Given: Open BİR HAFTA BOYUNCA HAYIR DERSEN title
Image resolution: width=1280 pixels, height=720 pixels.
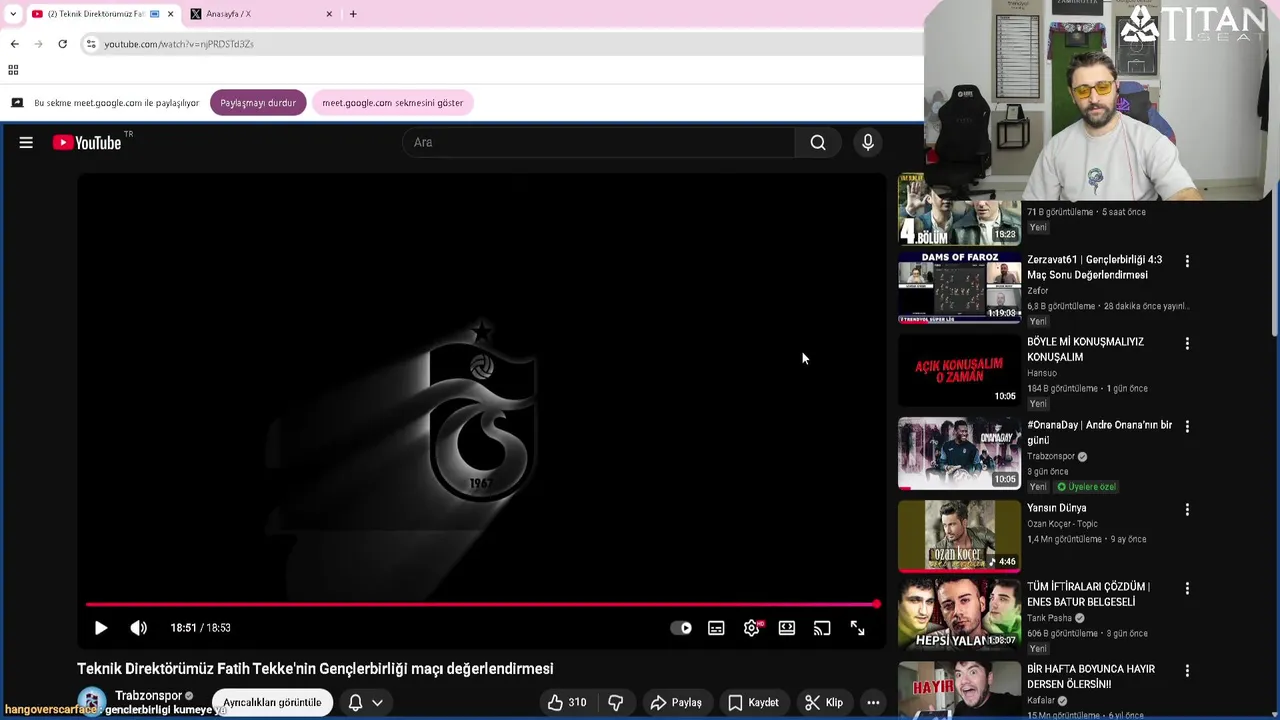Looking at the screenshot, I should 1091,677.
